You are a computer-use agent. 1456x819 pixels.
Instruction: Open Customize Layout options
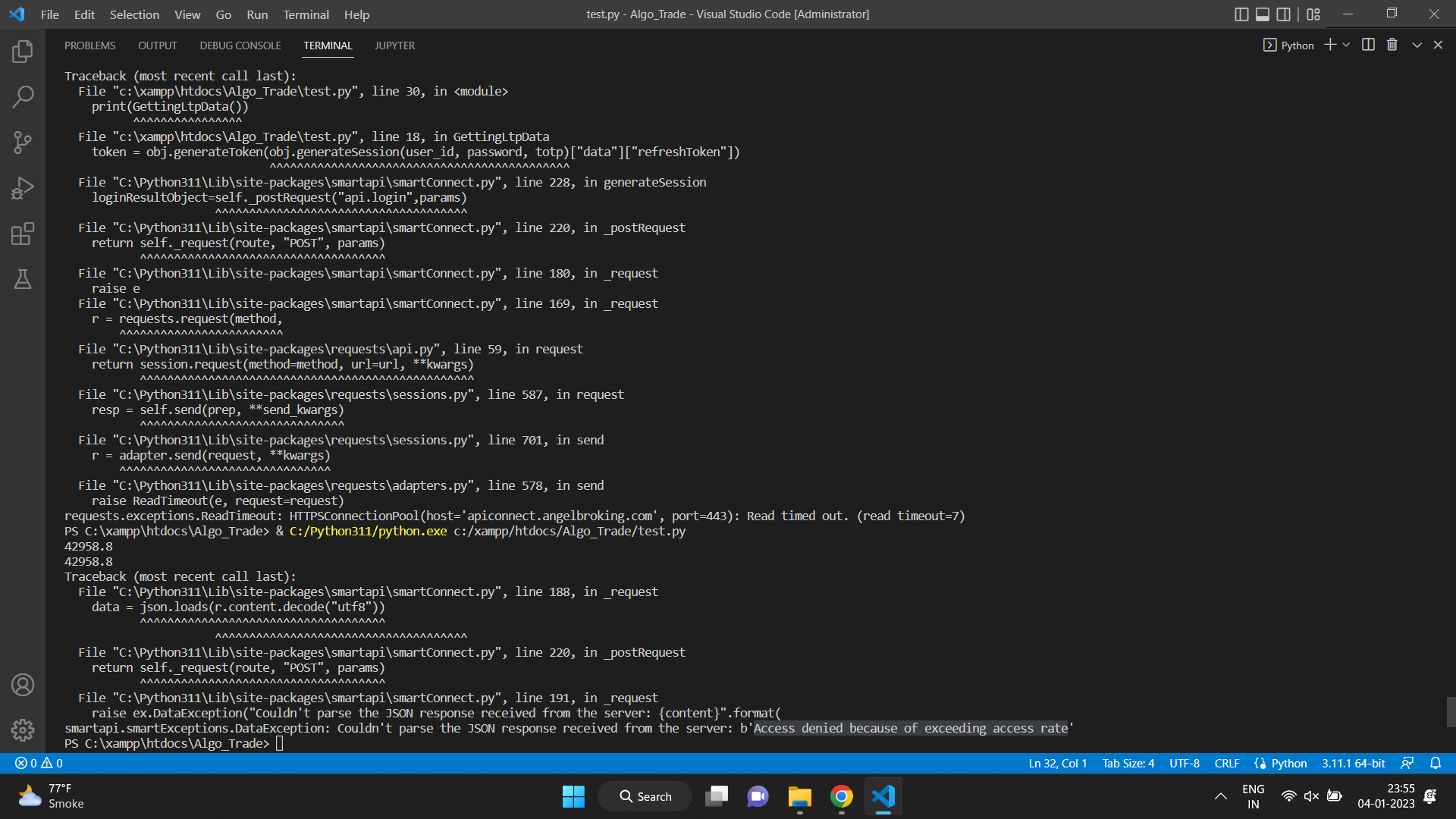coord(1313,14)
